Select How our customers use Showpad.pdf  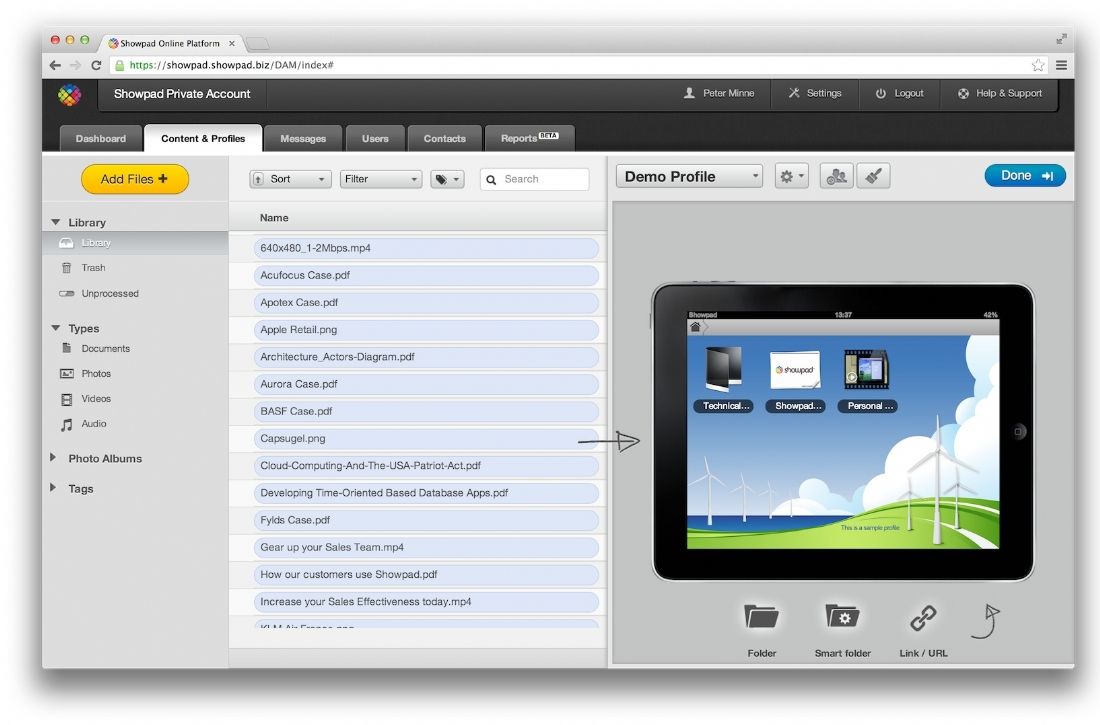pos(426,575)
